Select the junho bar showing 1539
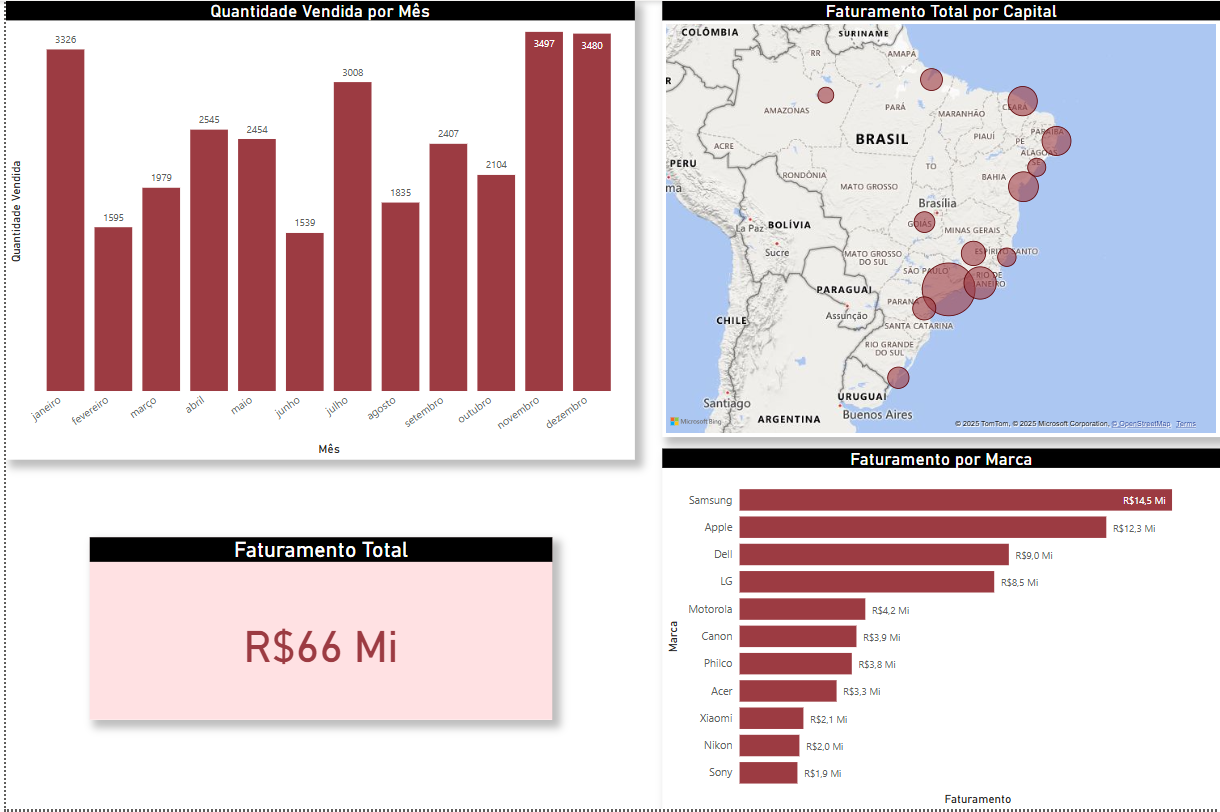The width and height of the screenshot is (1220, 812). [305, 312]
